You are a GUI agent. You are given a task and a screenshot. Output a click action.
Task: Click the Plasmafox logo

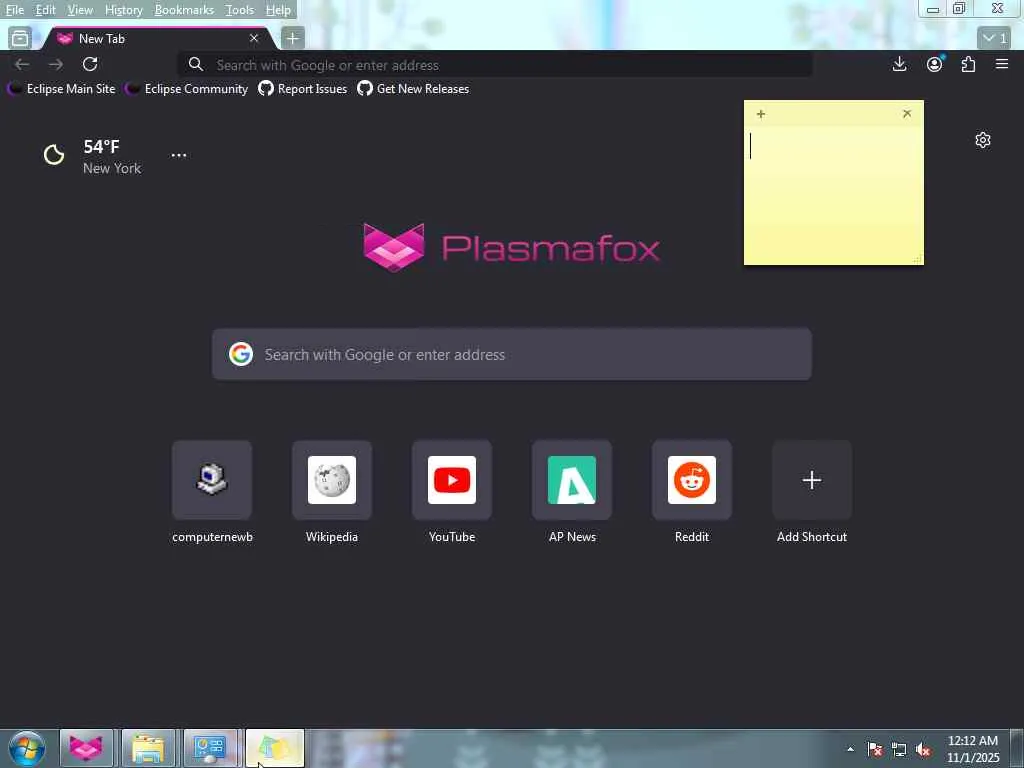point(511,248)
